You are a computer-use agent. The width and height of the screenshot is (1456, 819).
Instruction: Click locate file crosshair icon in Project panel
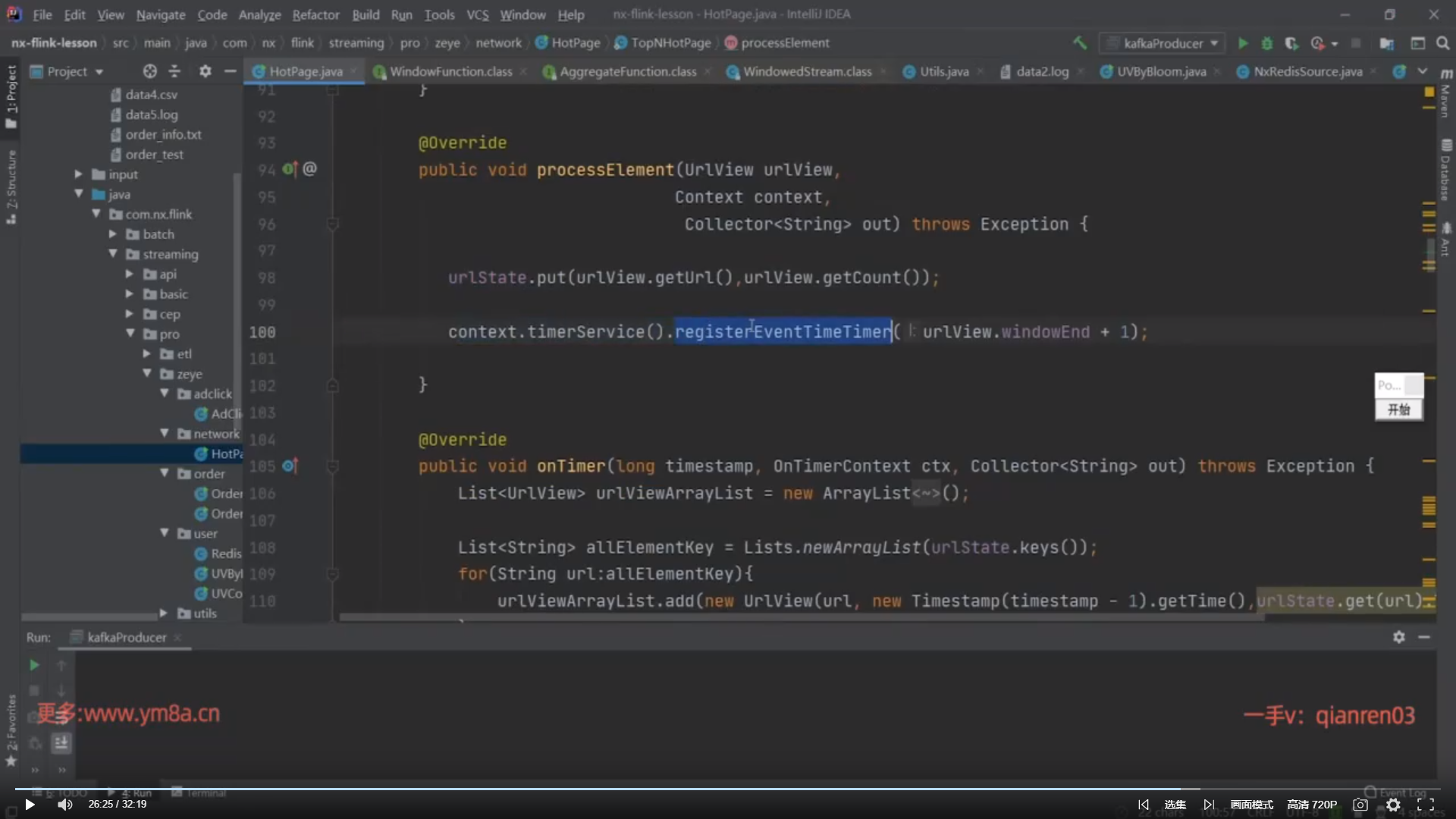(x=149, y=71)
